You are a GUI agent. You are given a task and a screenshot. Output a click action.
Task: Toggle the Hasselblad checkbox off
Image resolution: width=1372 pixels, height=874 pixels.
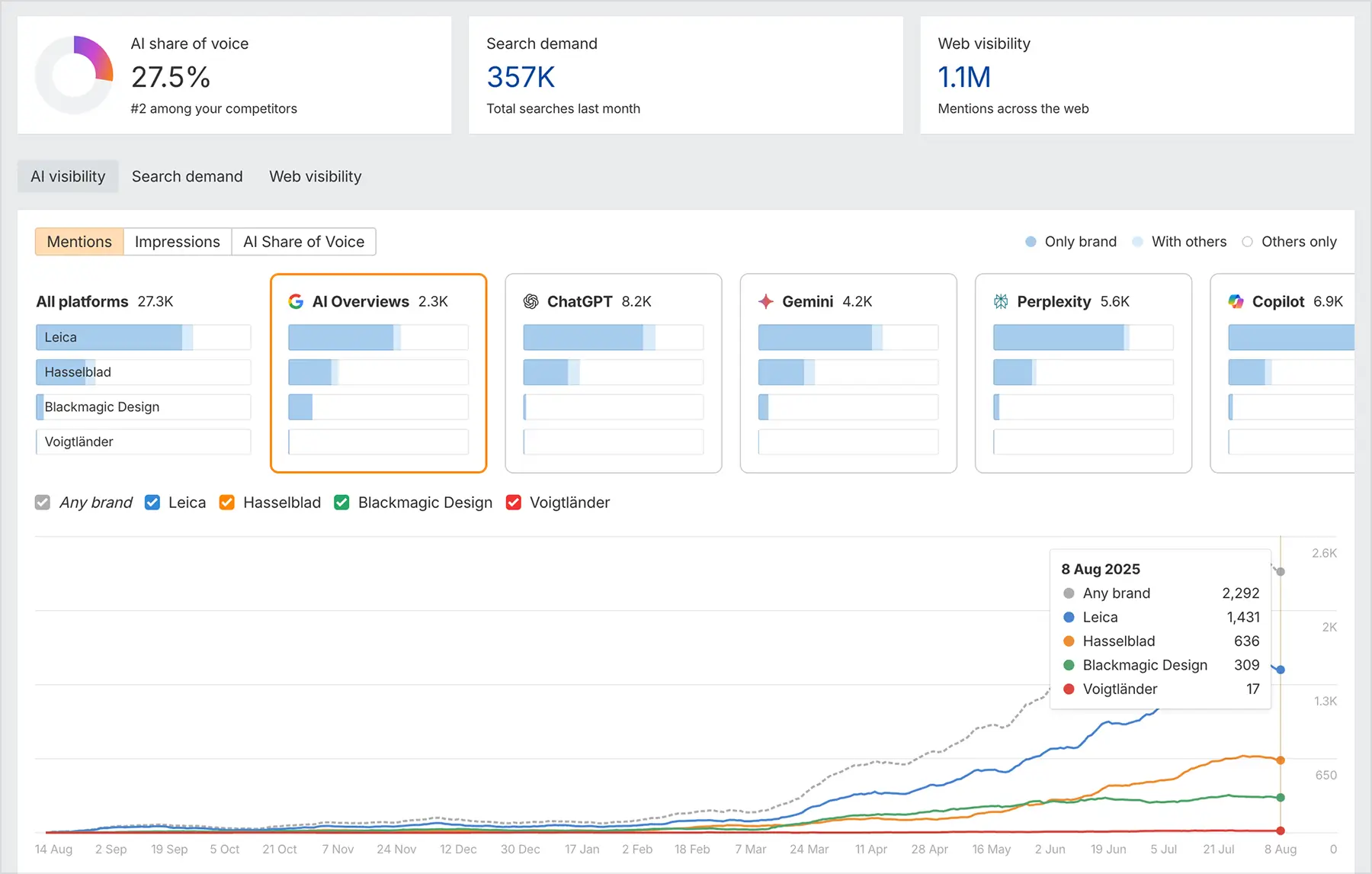tap(226, 502)
